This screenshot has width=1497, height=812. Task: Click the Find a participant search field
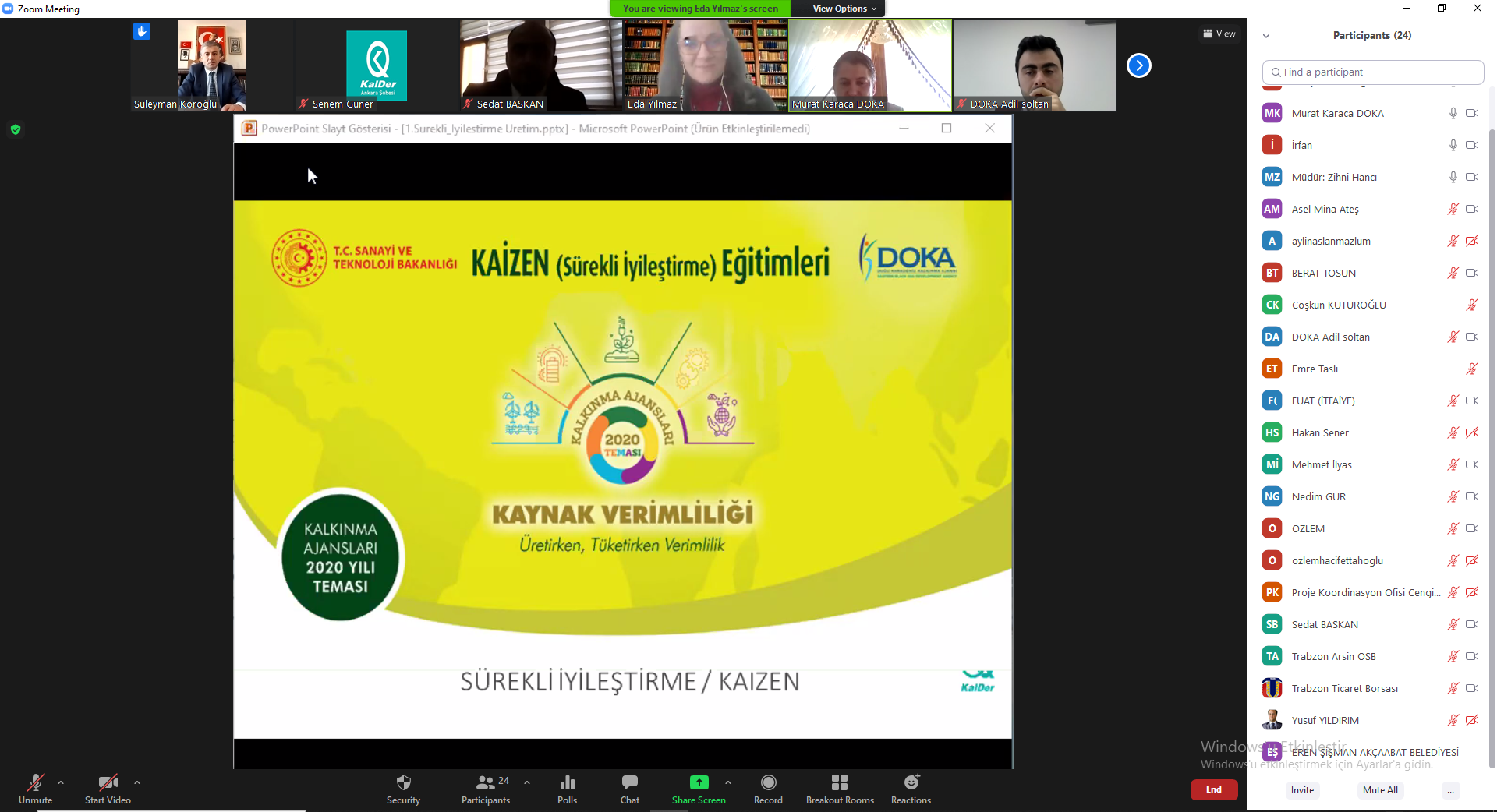pos(1372,72)
